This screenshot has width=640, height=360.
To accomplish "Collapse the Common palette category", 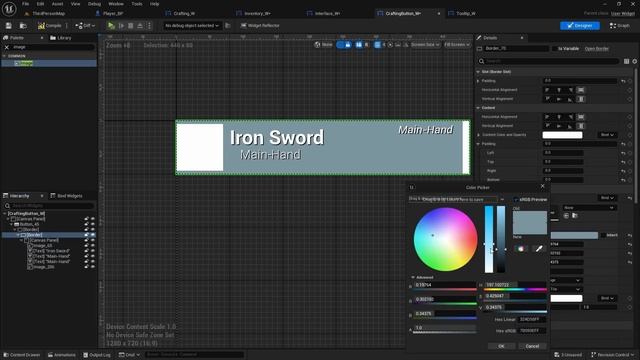I will click(x=4, y=56).
